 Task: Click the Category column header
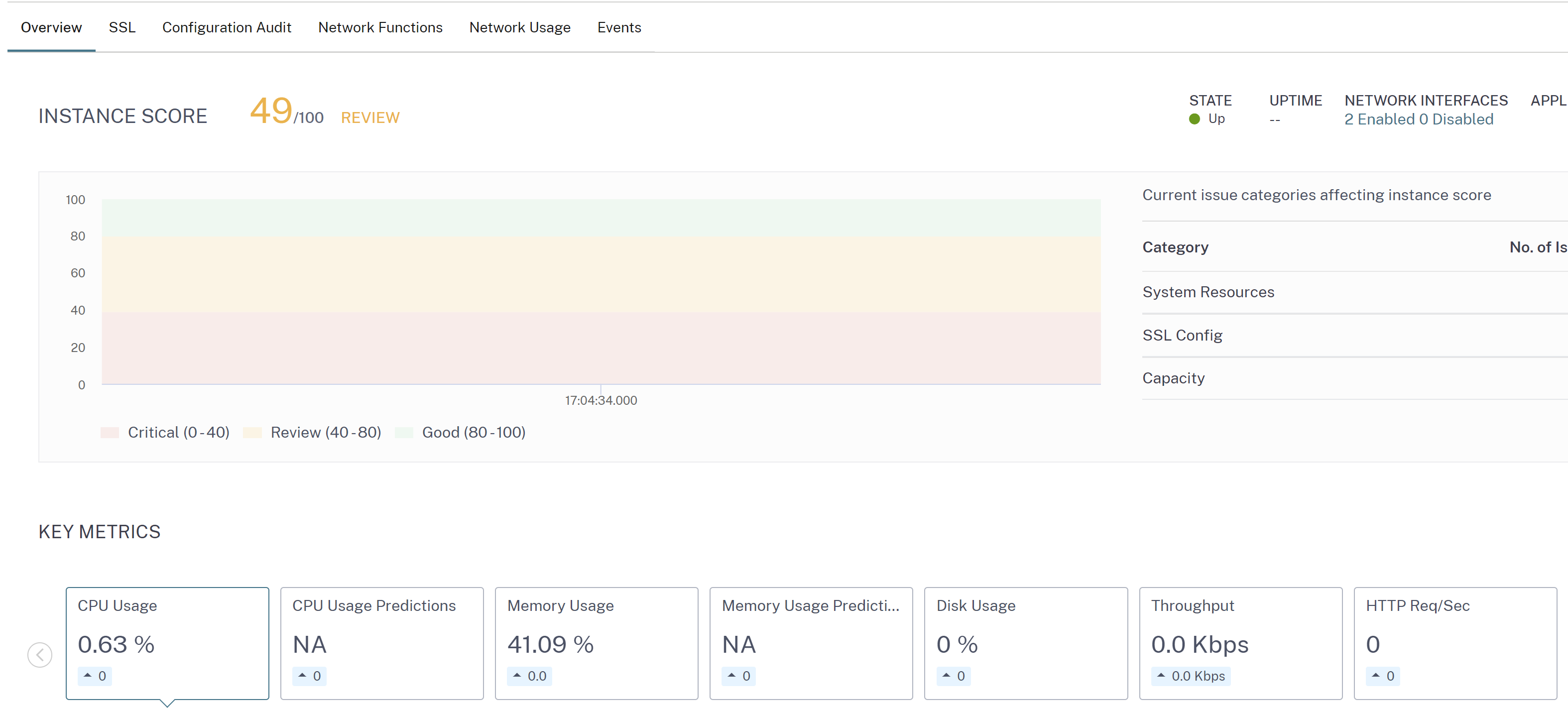1175,247
